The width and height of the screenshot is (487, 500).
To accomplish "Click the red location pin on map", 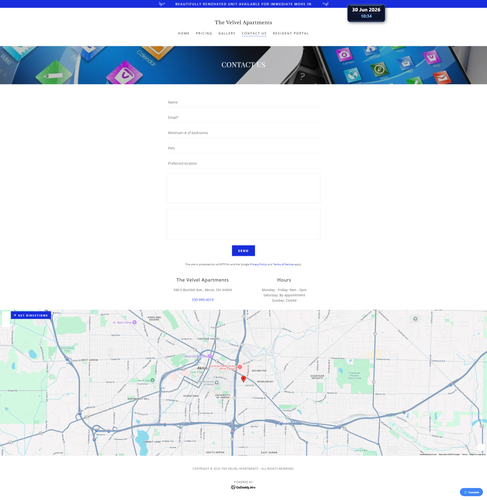I will tap(243, 379).
